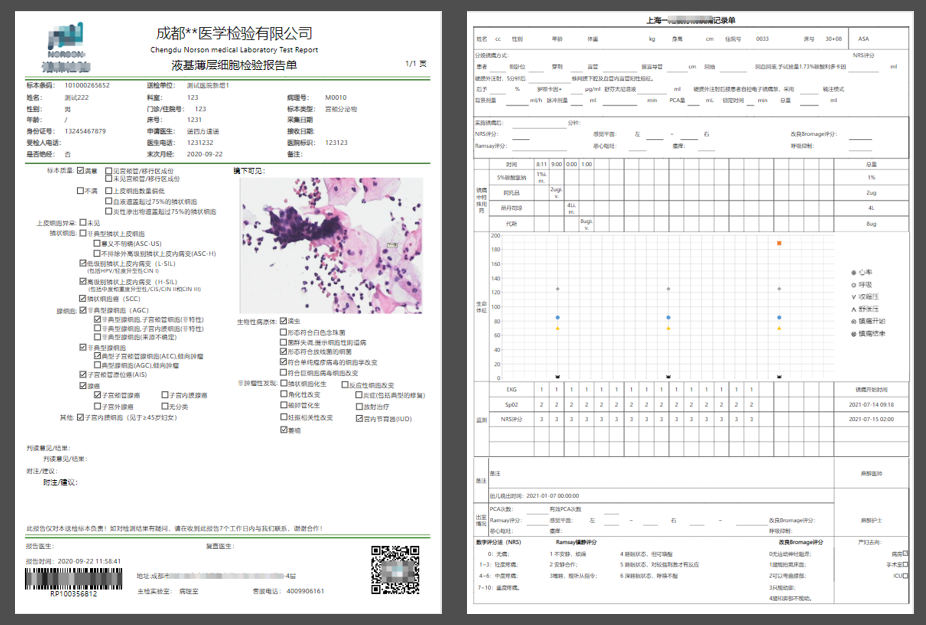The image size is (926, 625).
Task: Check the ICU destination checkbox
Action: (x=905, y=575)
